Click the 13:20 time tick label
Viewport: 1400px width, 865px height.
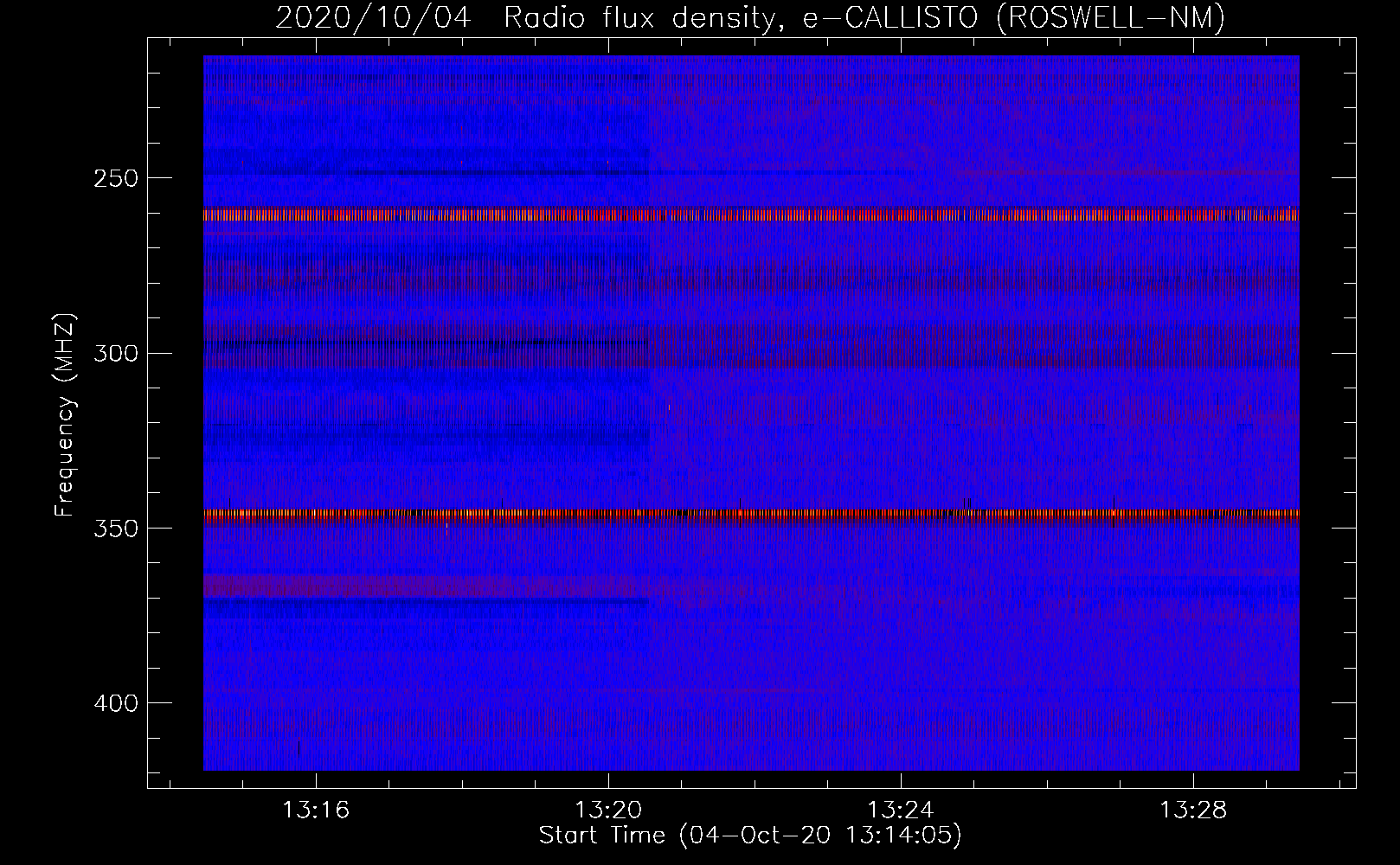pyautogui.click(x=608, y=811)
